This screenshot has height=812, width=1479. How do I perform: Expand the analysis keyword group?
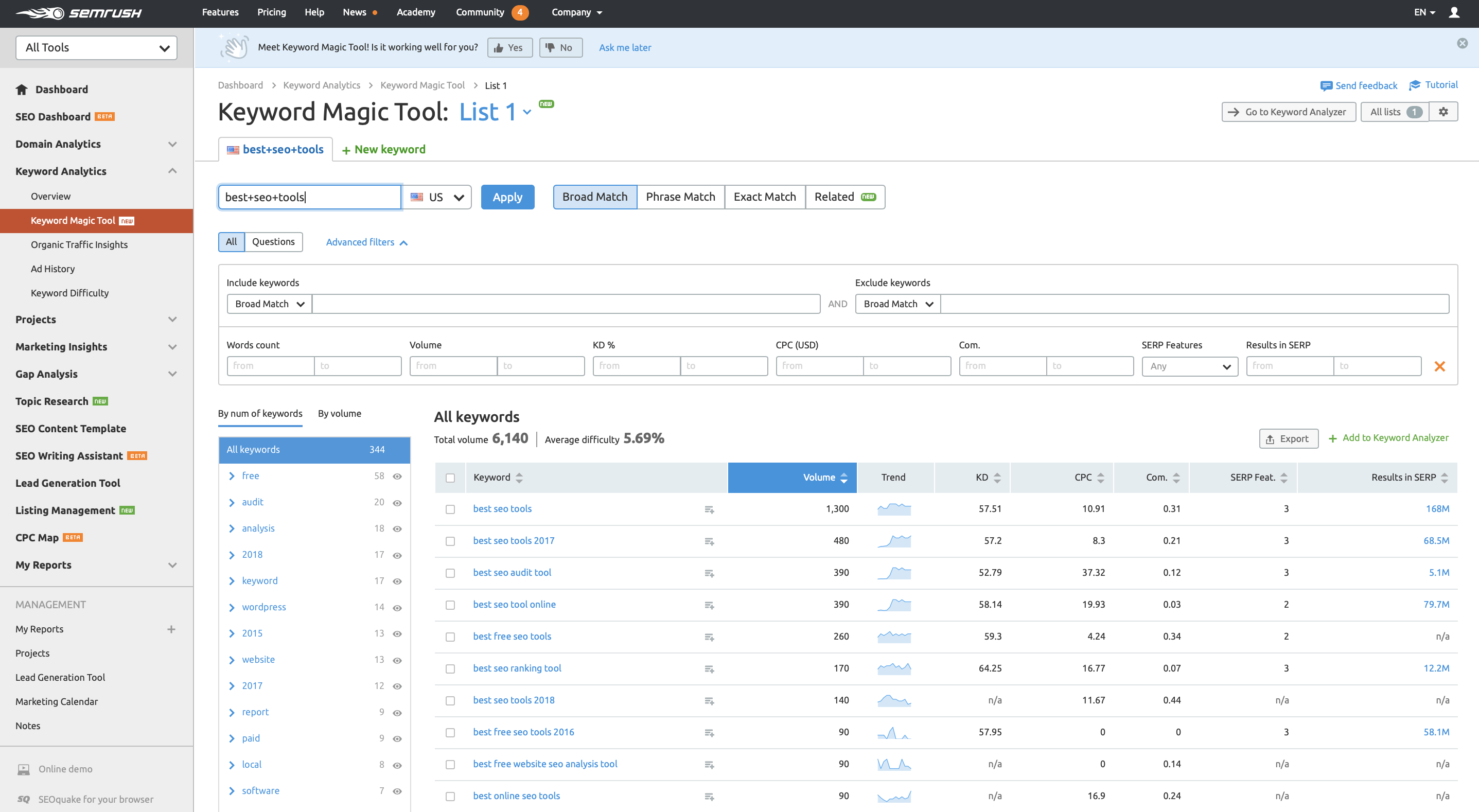(x=232, y=529)
